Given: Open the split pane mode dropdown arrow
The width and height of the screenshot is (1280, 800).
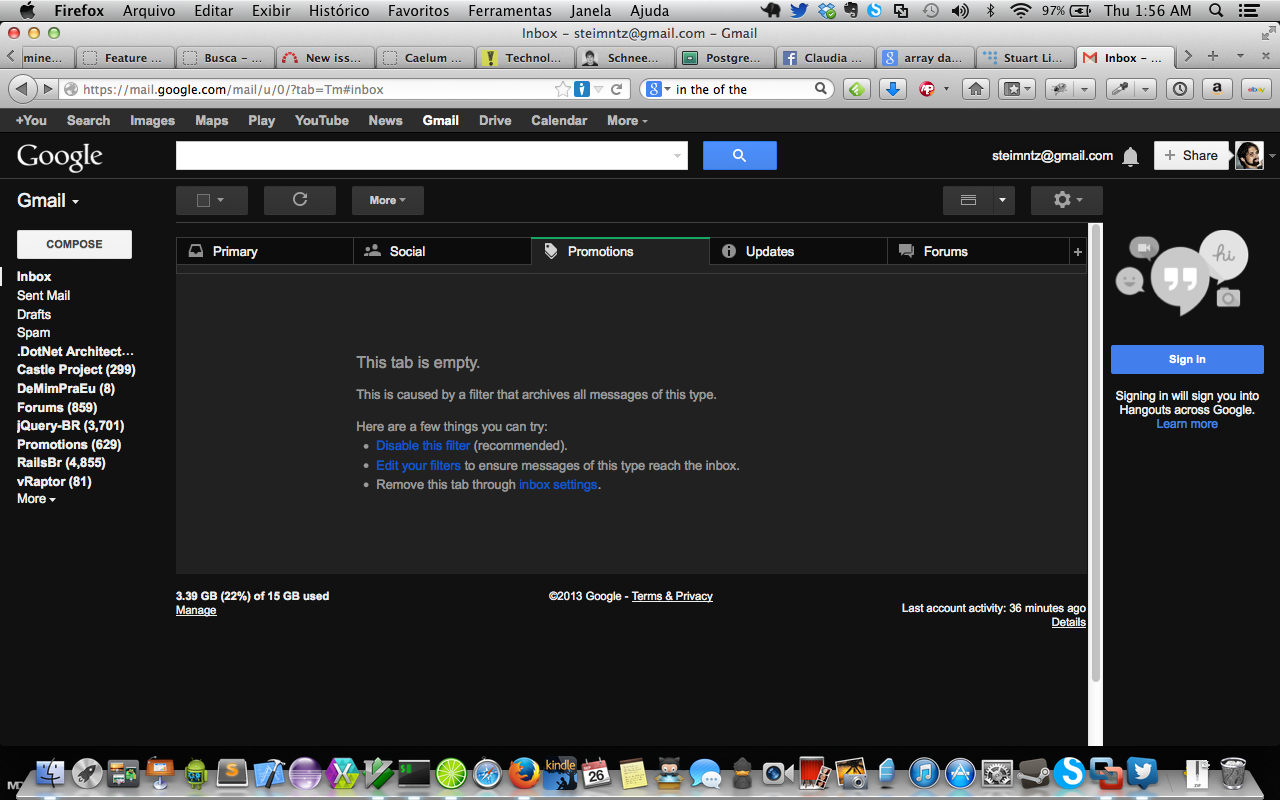Looking at the screenshot, I should 1003,200.
